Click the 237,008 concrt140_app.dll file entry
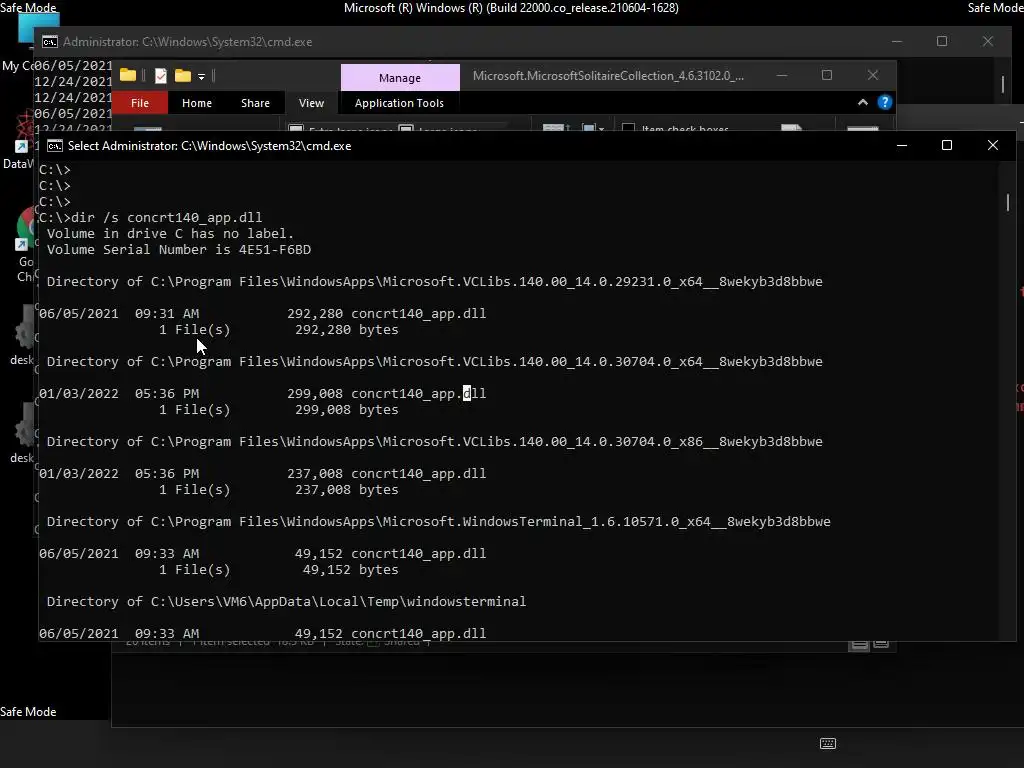The height and width of the screenshot is (768, 1024). (263, 473)
